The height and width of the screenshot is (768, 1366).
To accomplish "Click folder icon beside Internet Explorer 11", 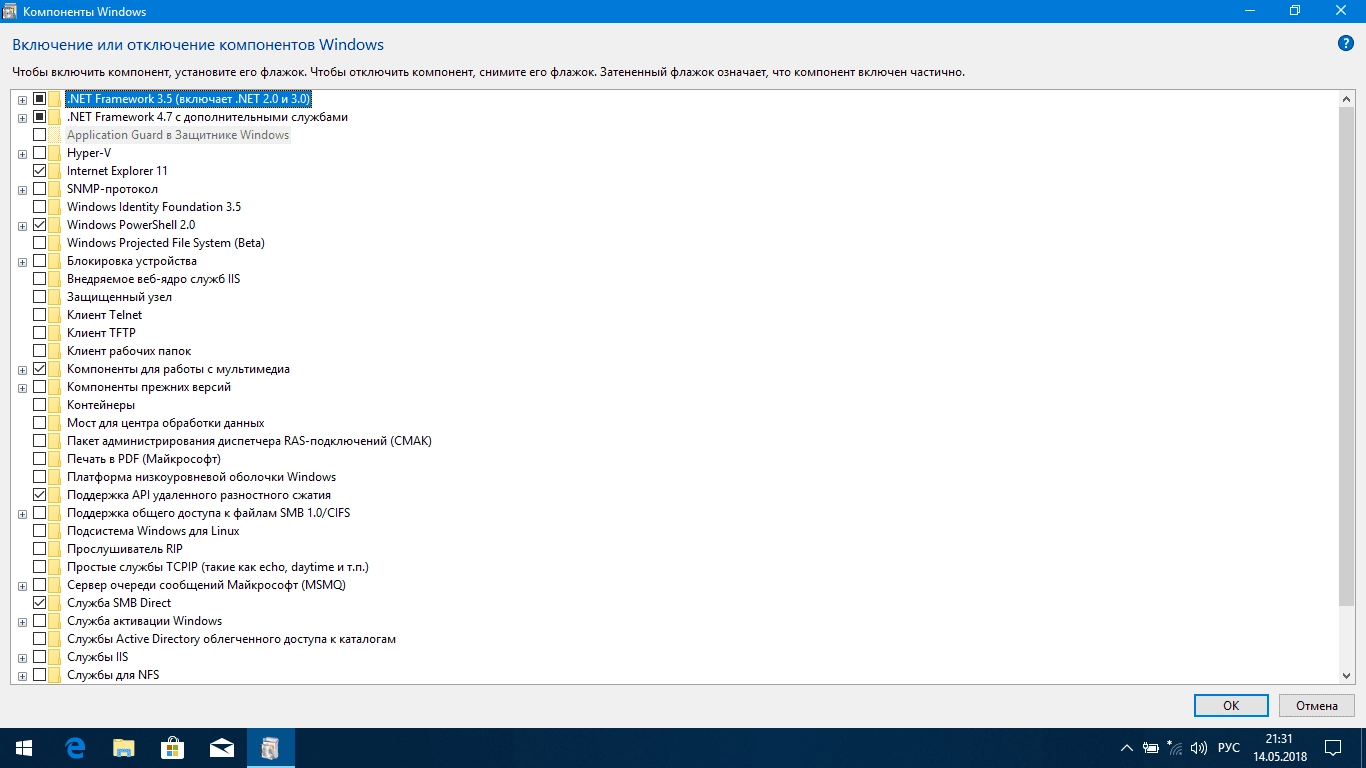I will (x=55, y=171).
